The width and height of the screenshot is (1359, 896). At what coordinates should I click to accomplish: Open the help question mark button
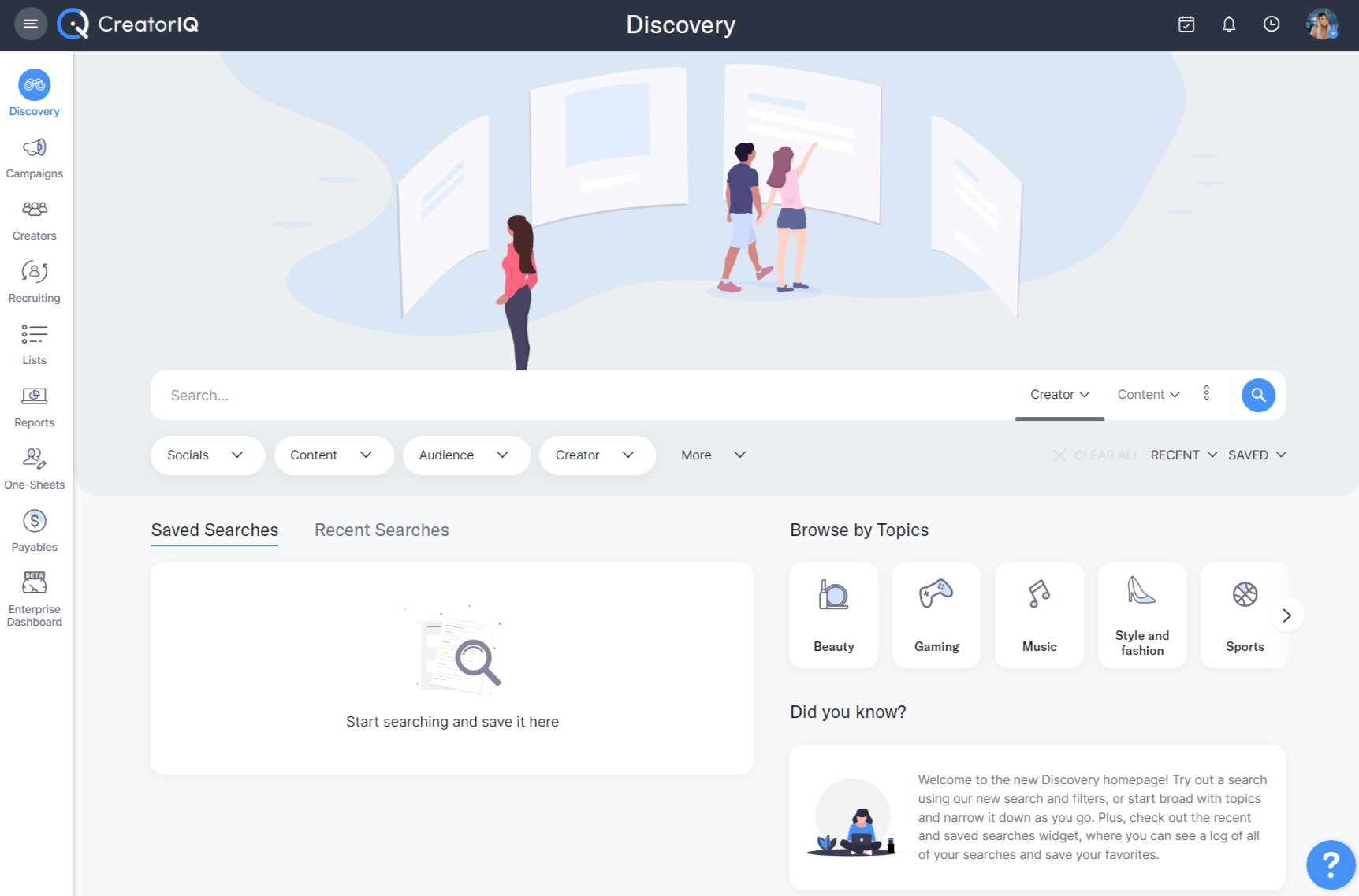pyautogui.click(x=1331, y=864)
